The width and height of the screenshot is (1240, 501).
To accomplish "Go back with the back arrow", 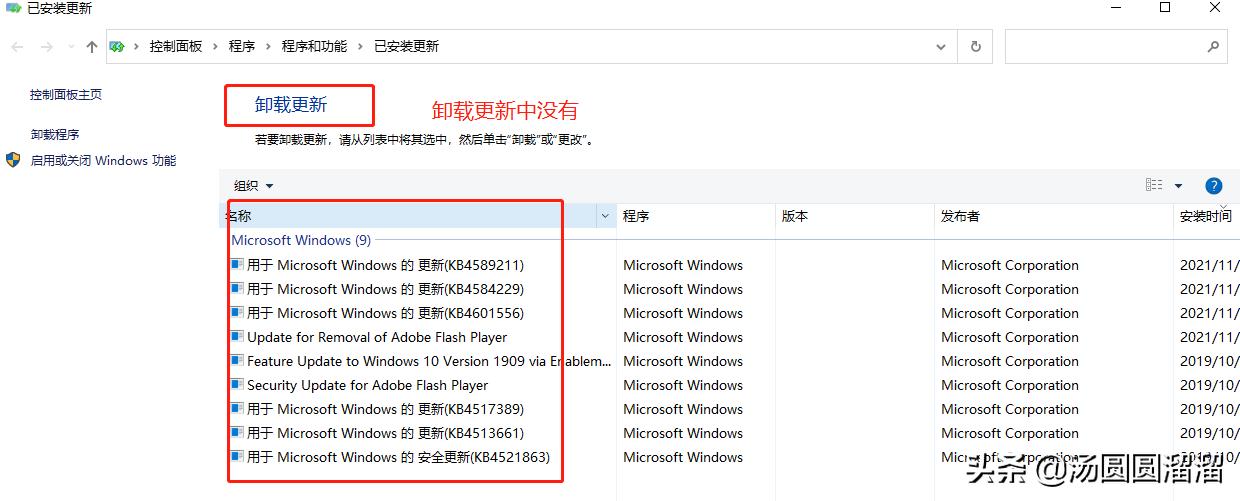I will coord(18,46).
